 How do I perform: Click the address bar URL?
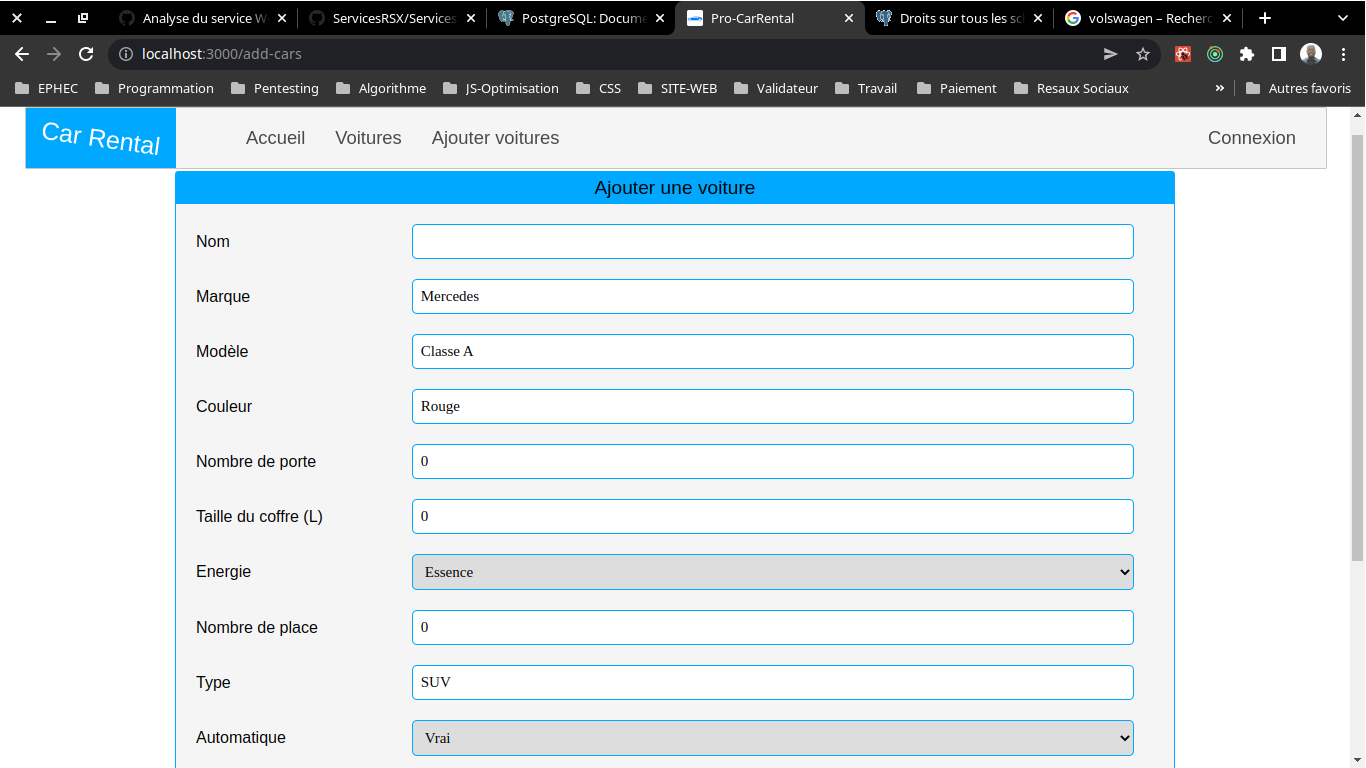click(222, 54)
